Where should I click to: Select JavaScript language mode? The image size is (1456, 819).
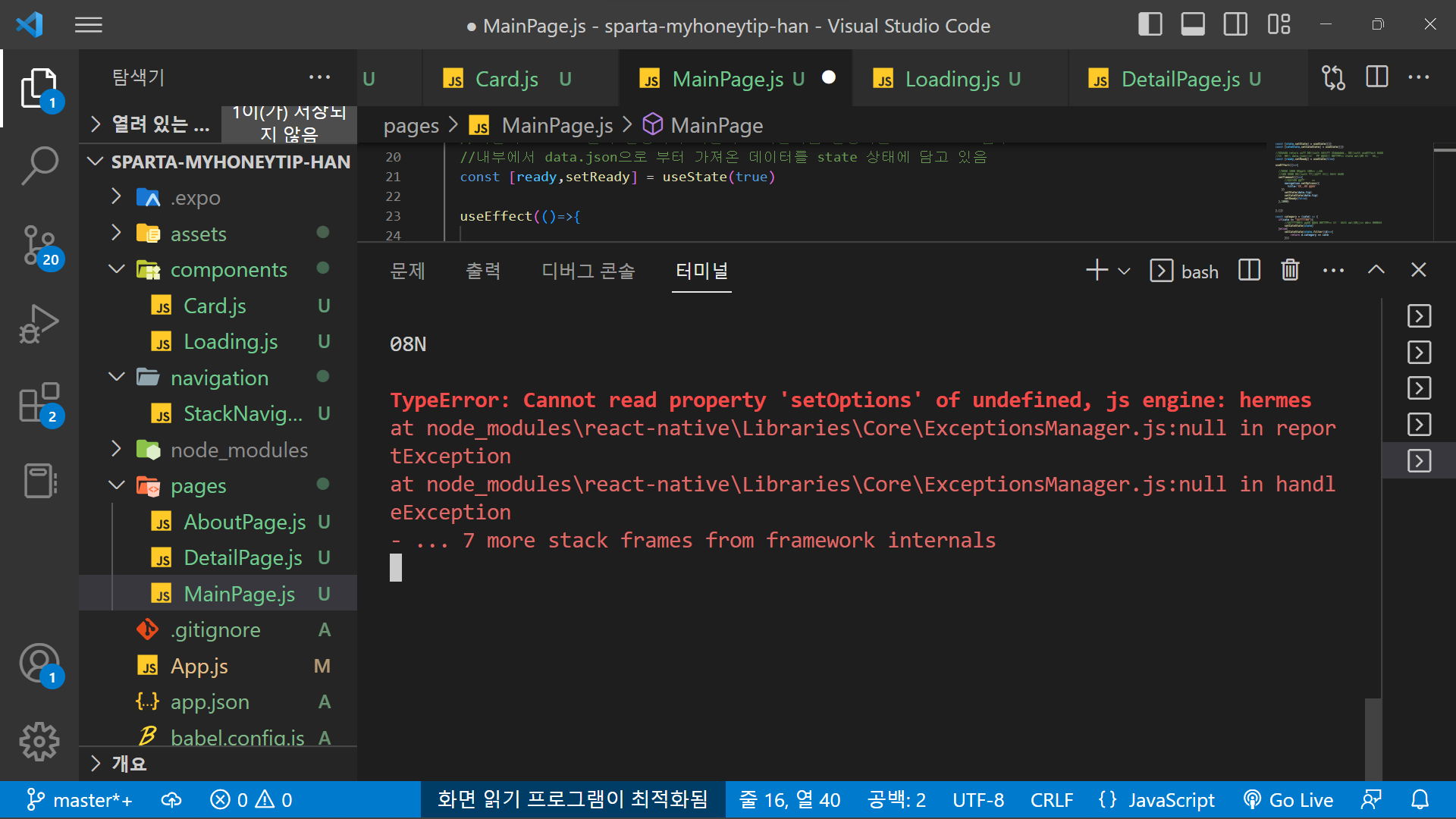(x=1156, y=800)
